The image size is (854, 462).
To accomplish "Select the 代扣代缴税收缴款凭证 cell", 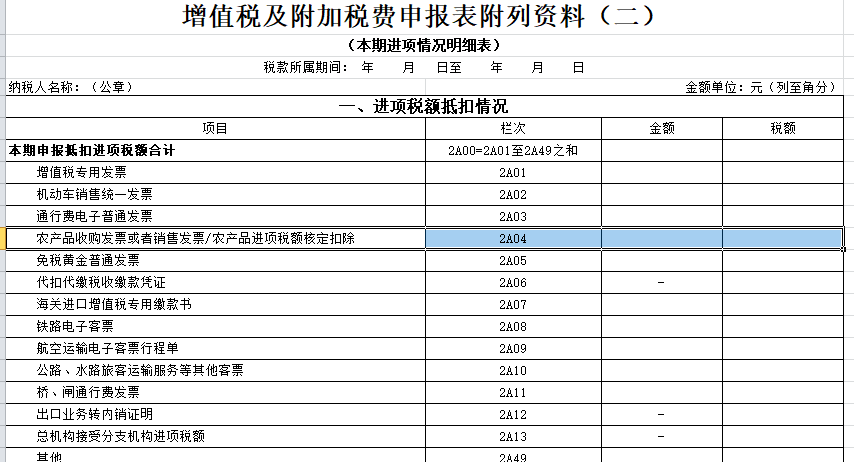I will click(x=215, y=282).
